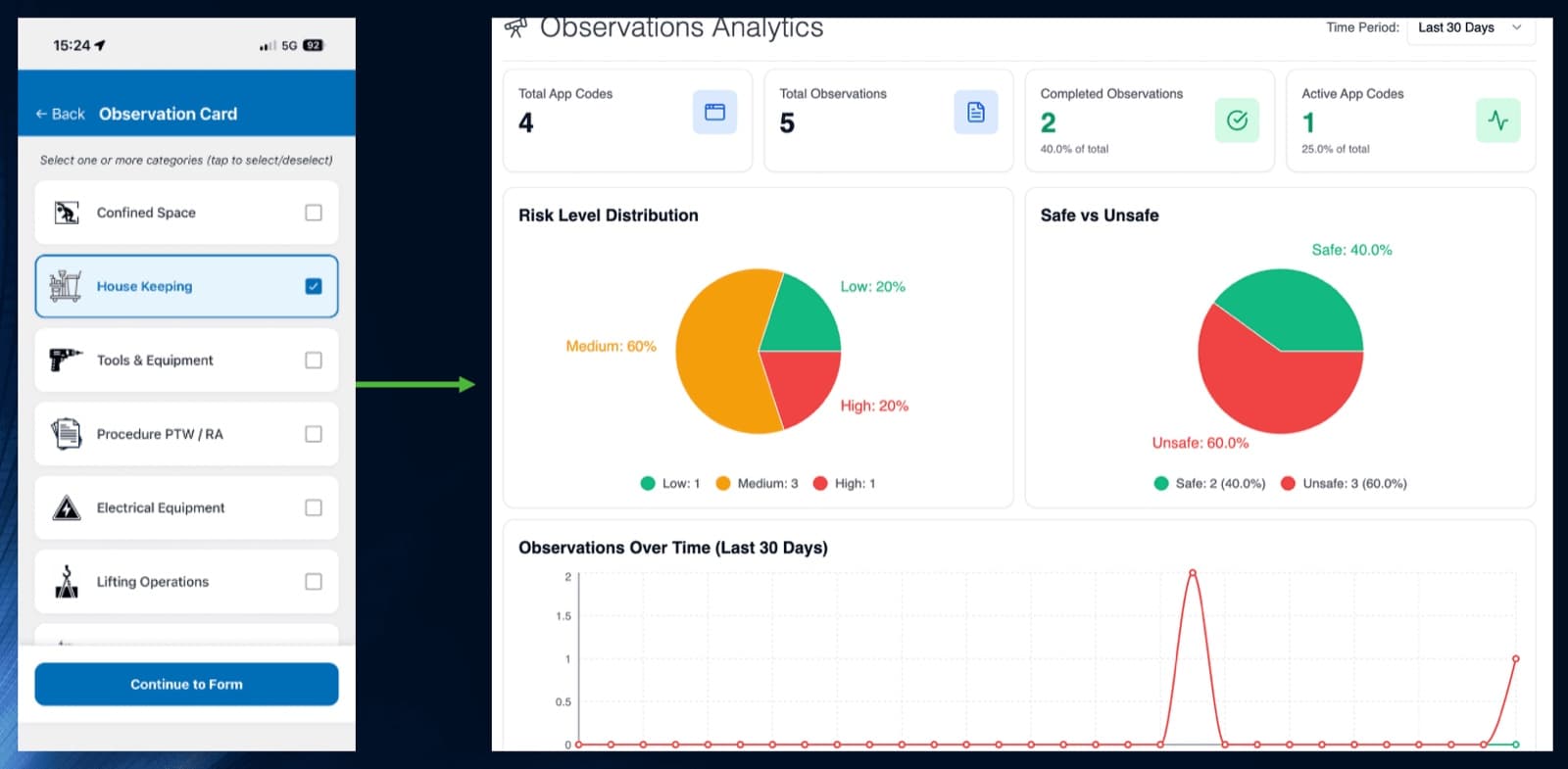Image resolution: width=1568 pixels, height=769 pixels.
Task: Tap the battery indicator in the phone status bar
Action: tap(313, 45)
